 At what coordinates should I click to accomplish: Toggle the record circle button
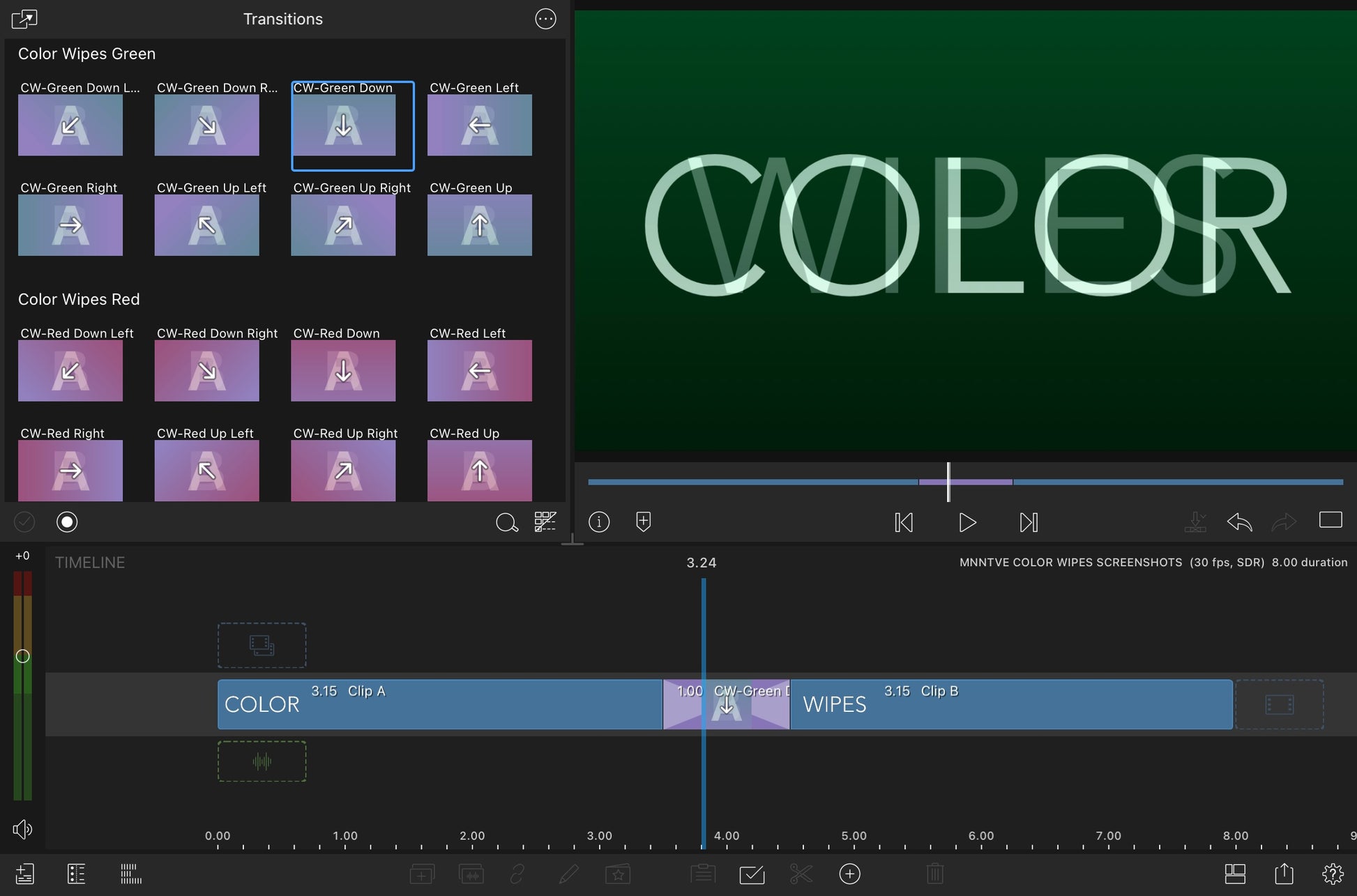(67, 522)
